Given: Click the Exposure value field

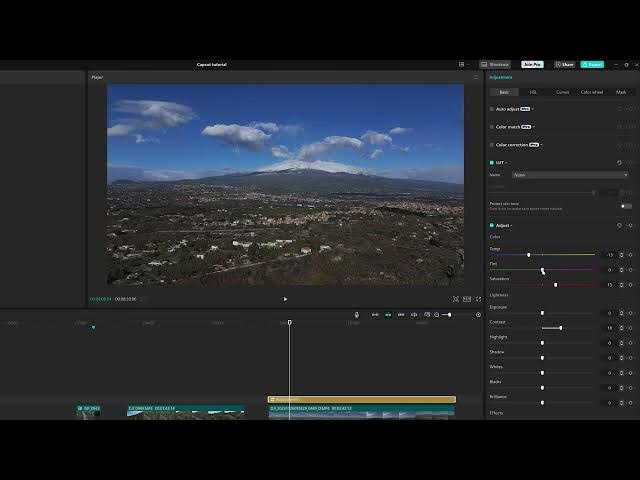Looking at the screenshot, I should pos(609,313).
